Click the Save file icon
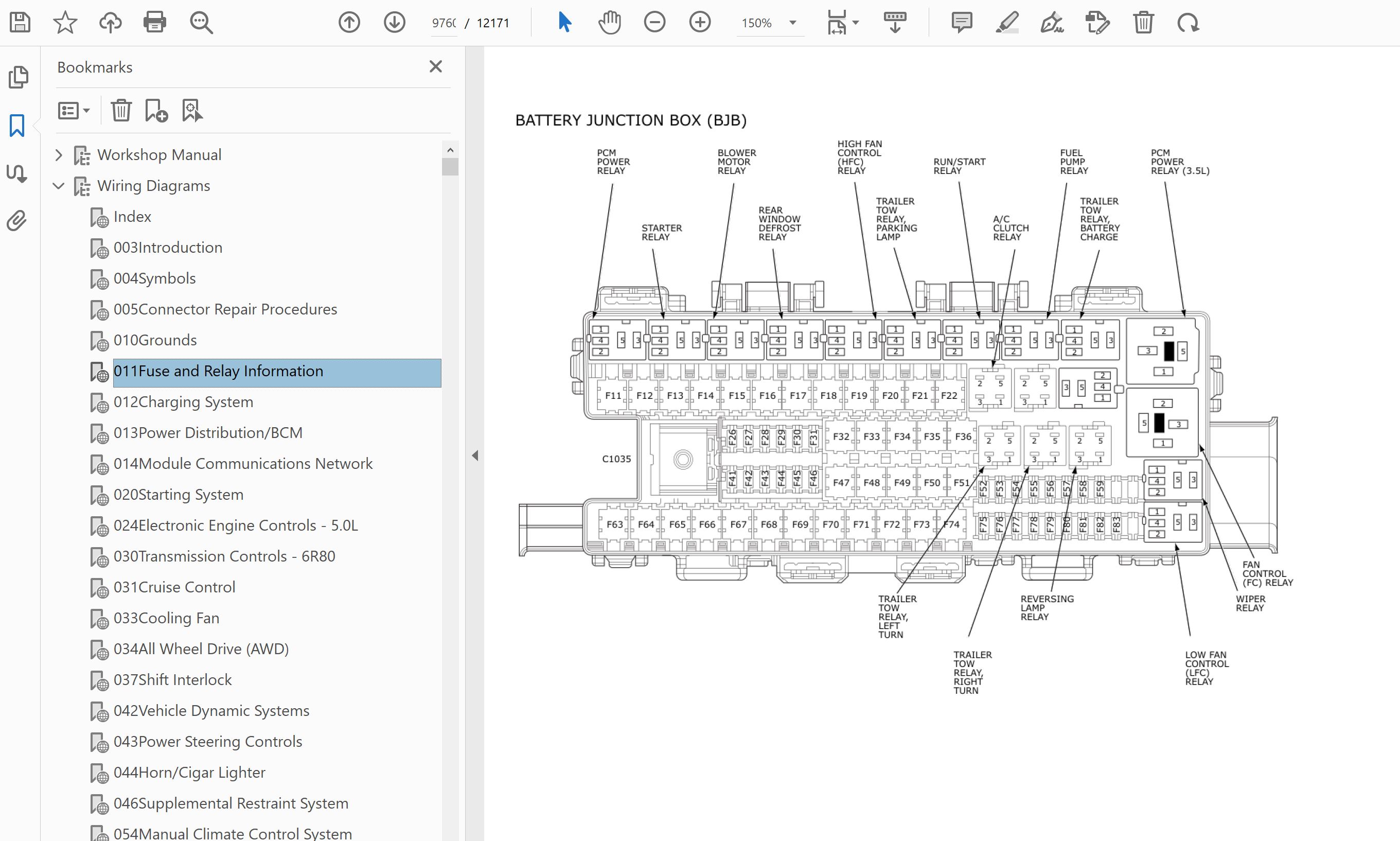1400x841 pixels. click(x=20, y=23)
